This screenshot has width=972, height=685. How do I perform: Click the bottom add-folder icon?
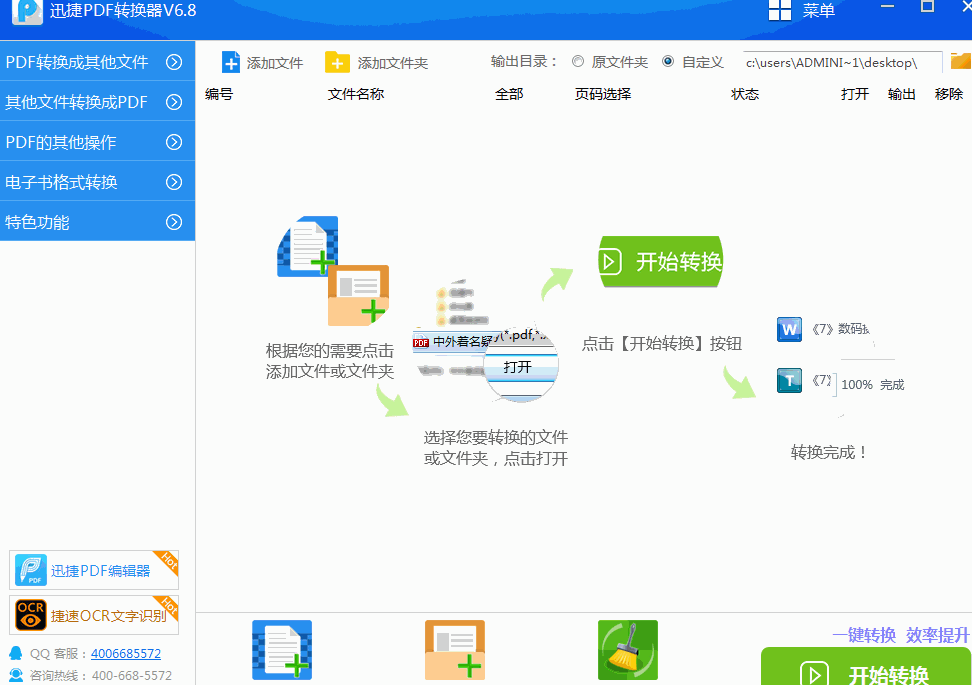455,649
